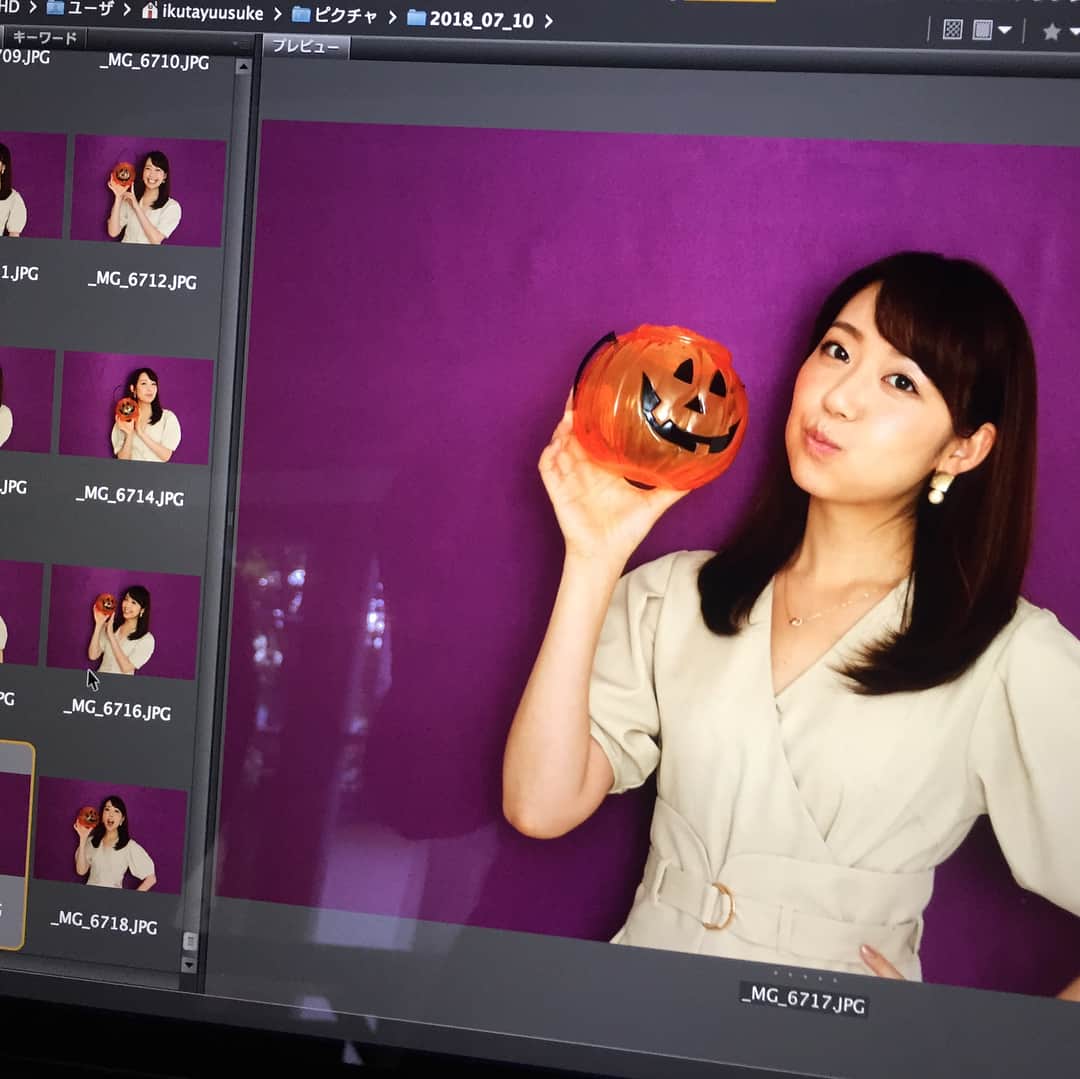The width and height of the screenshot is (1080, 1079).
Task: Select the プレビュー tab
Action: pyautogui.click(x=306, y=47)
